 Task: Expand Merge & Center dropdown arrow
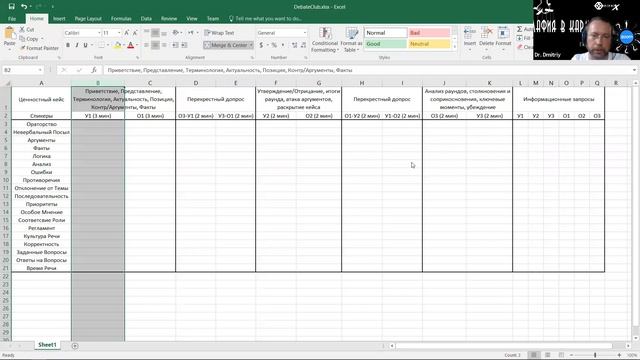coord(251,45)
